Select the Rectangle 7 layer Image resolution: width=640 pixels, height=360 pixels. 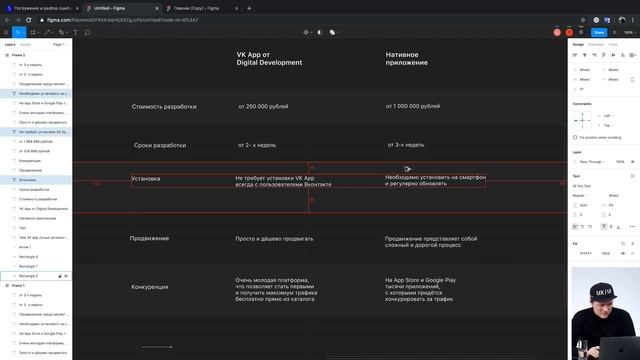(36, 266)
